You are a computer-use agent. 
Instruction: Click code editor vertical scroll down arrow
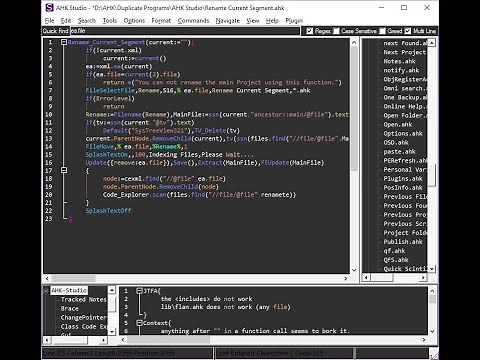pos(354,270)
